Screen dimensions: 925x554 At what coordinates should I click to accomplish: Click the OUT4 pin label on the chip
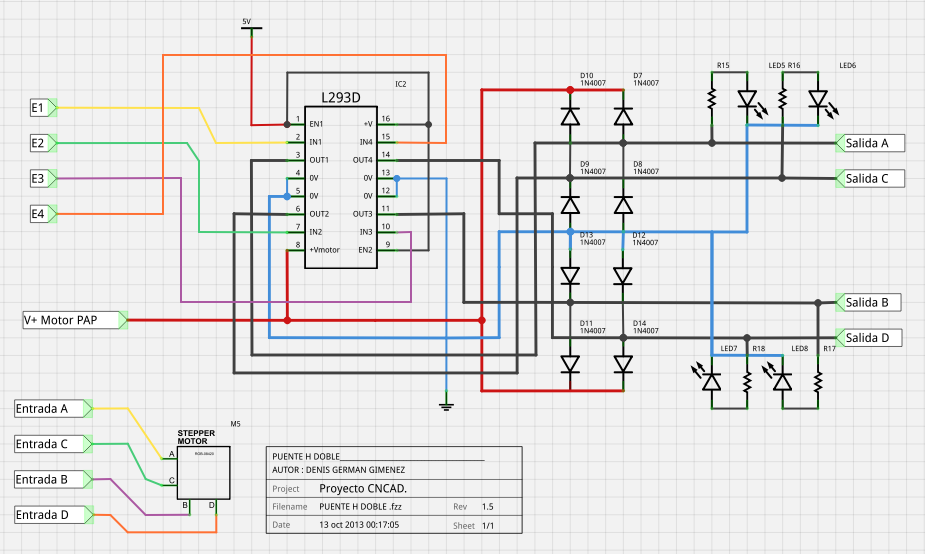363,160
